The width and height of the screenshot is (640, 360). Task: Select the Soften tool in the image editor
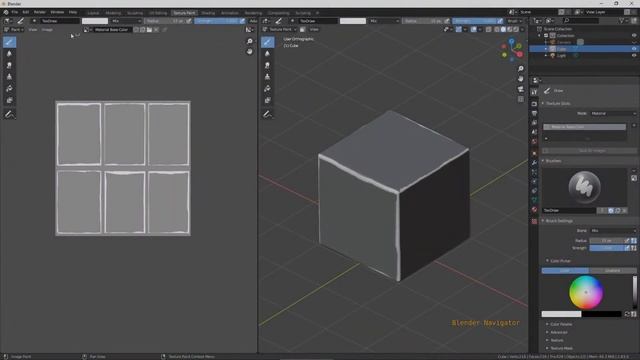click(9, 53)
